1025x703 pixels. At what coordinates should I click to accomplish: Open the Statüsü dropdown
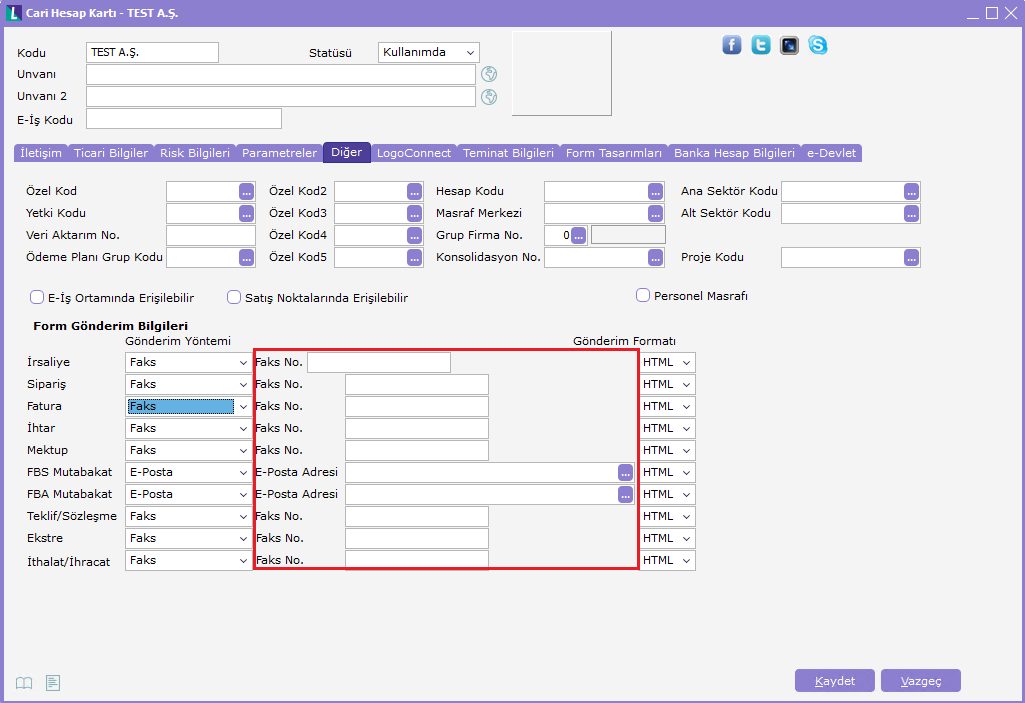429,52
